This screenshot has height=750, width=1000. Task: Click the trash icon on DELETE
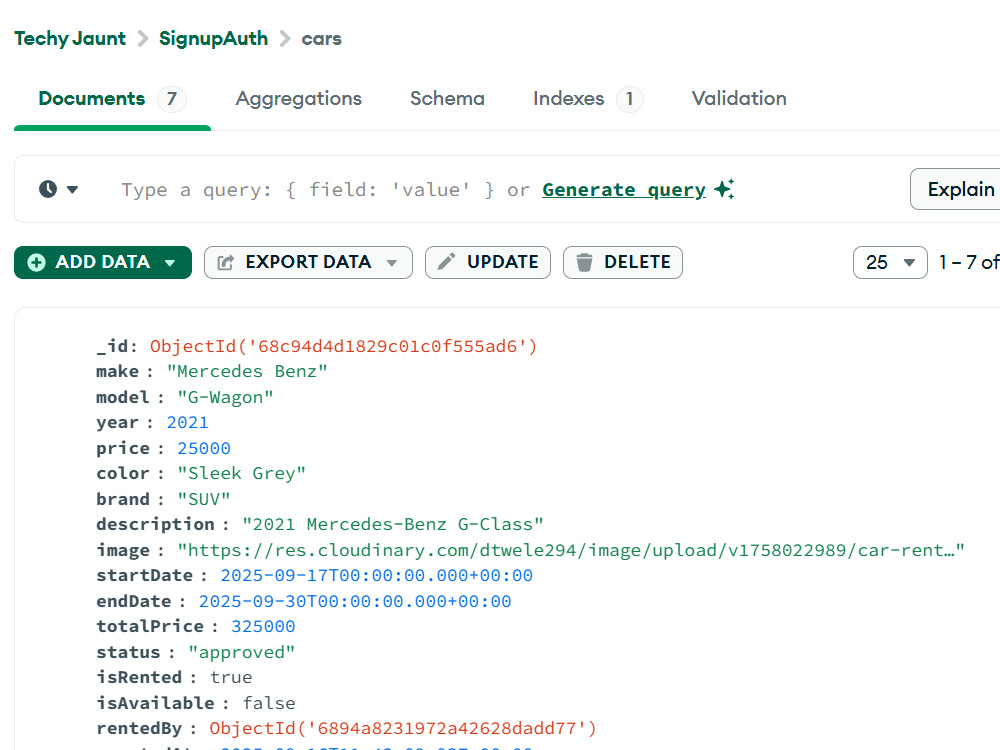[x=584, y=262]
